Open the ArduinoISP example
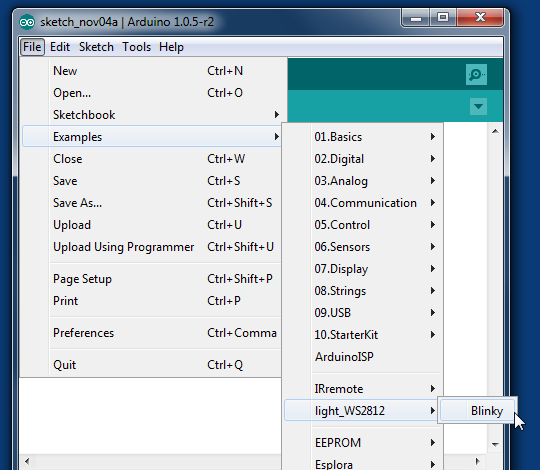This screenshot has height=470, width=540. [363, 357]
